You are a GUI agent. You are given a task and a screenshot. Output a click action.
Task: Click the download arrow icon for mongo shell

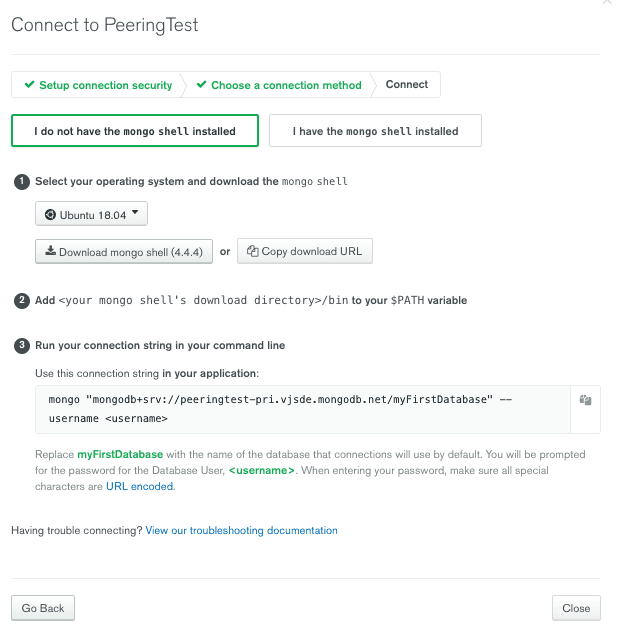(x=49, y=252)
